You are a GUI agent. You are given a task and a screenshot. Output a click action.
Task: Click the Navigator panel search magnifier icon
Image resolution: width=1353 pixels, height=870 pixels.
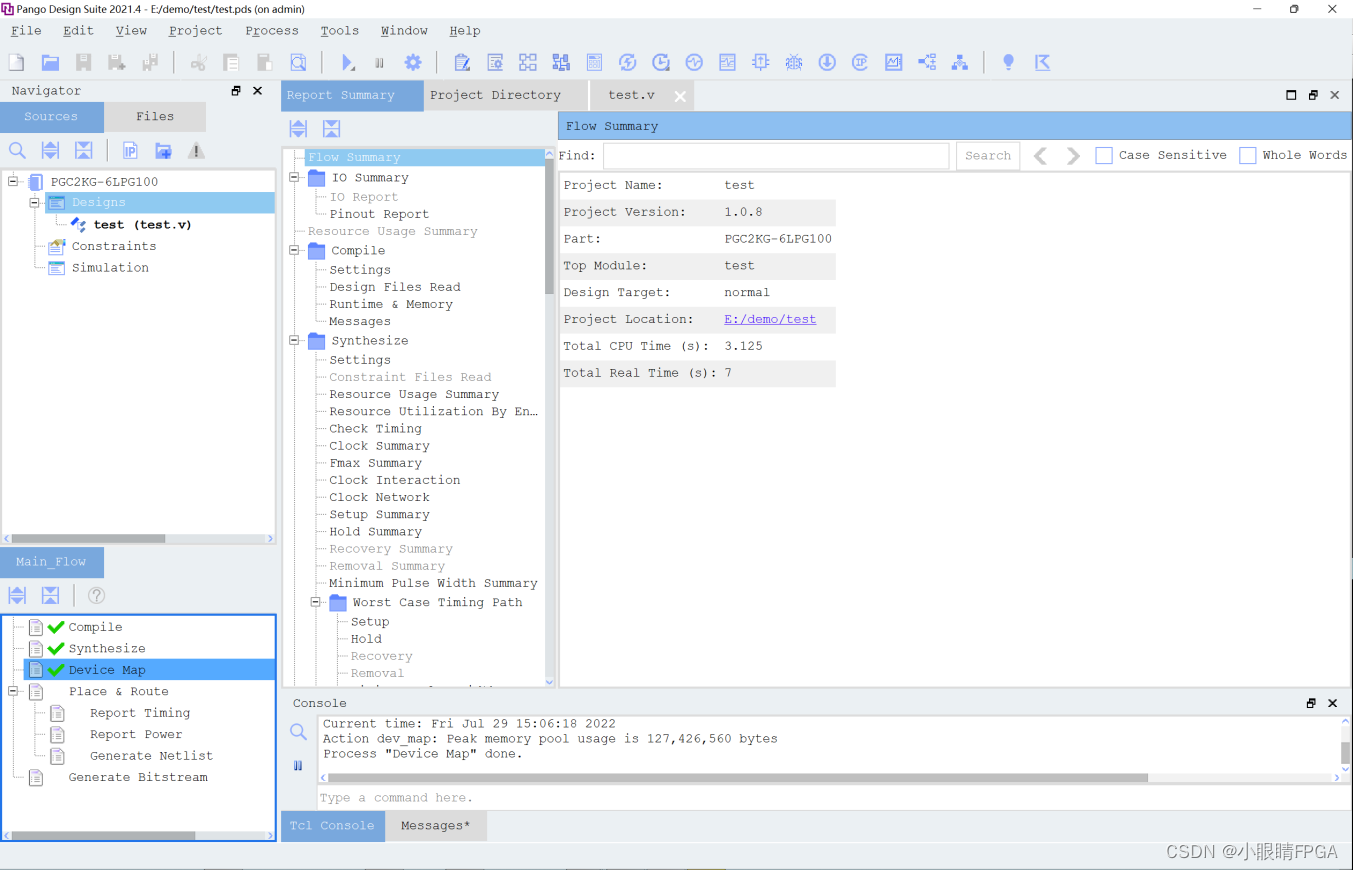[17, 151]
